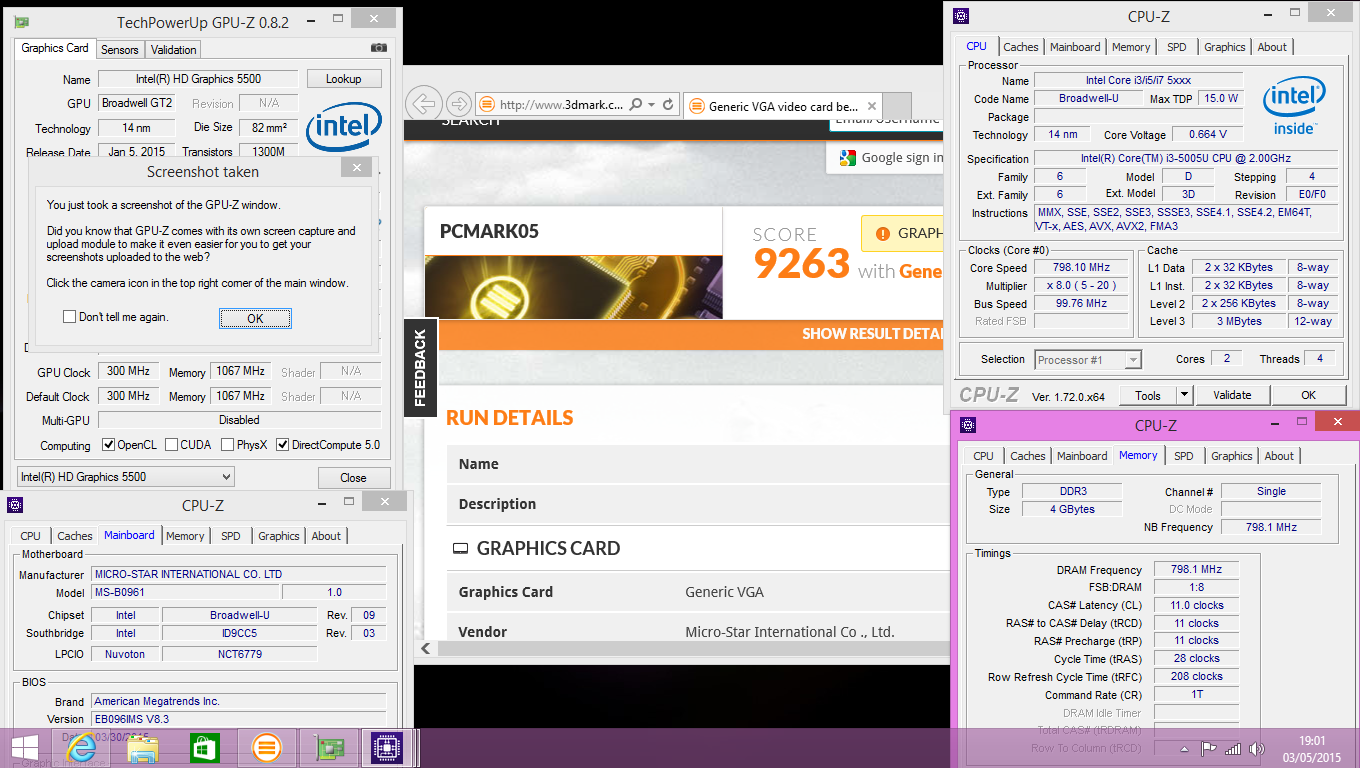The height and width of the screenshot is (768, 1360).
Task: Toggle the DirectCompute 5.0 checkbox
Action: coord(283,445)
